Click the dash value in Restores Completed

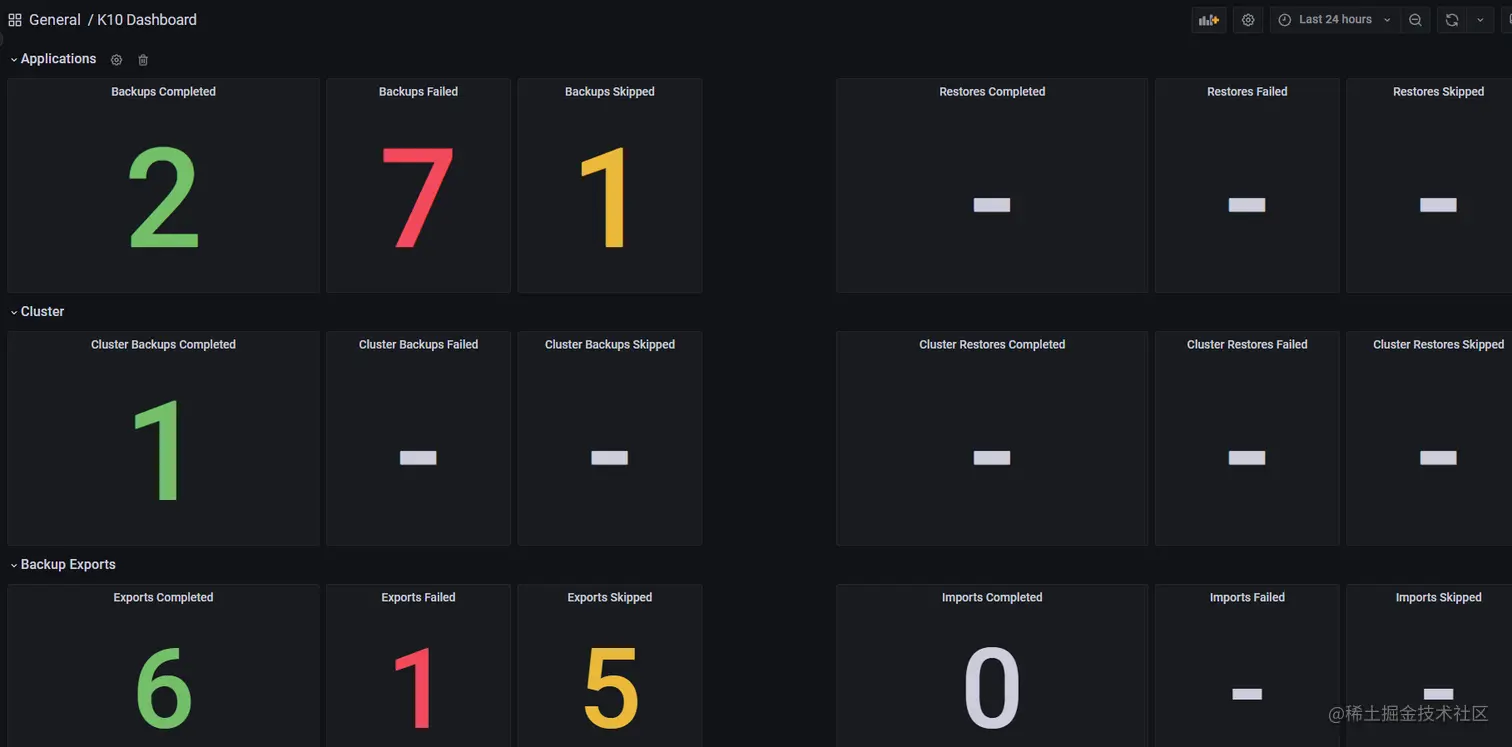point(992,205)
